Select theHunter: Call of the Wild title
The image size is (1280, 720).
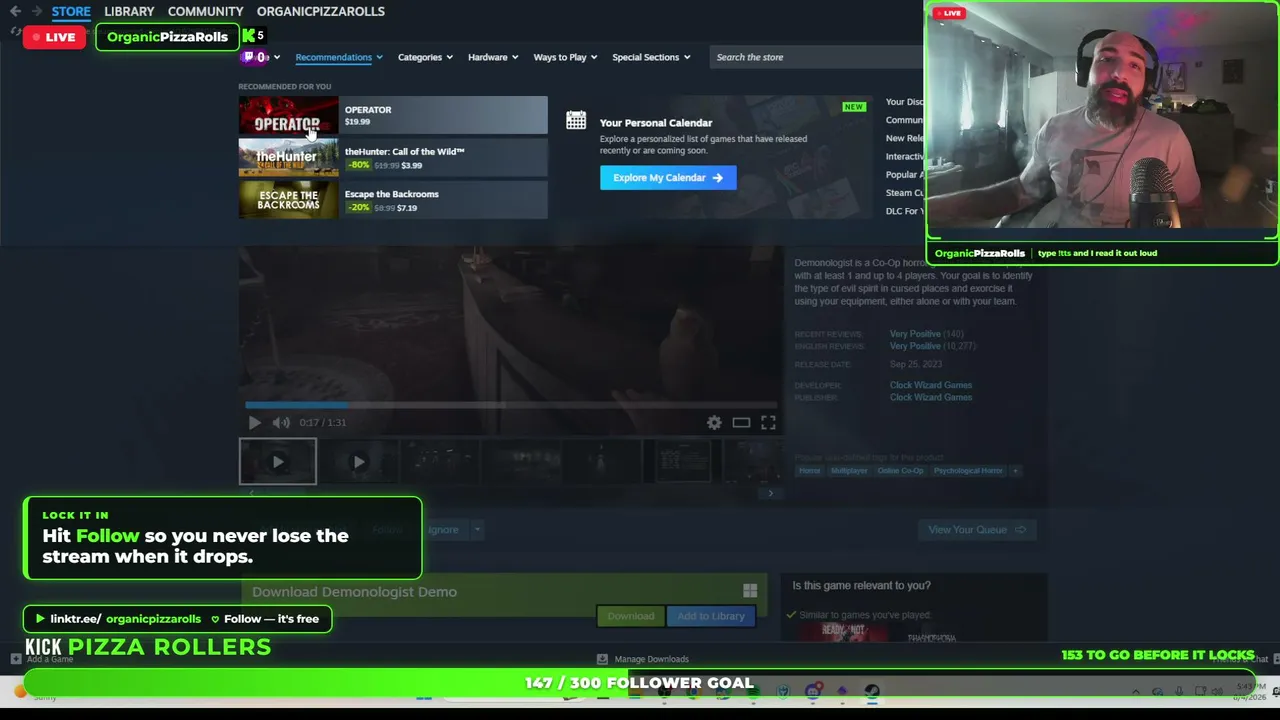(x=404, y=152)
